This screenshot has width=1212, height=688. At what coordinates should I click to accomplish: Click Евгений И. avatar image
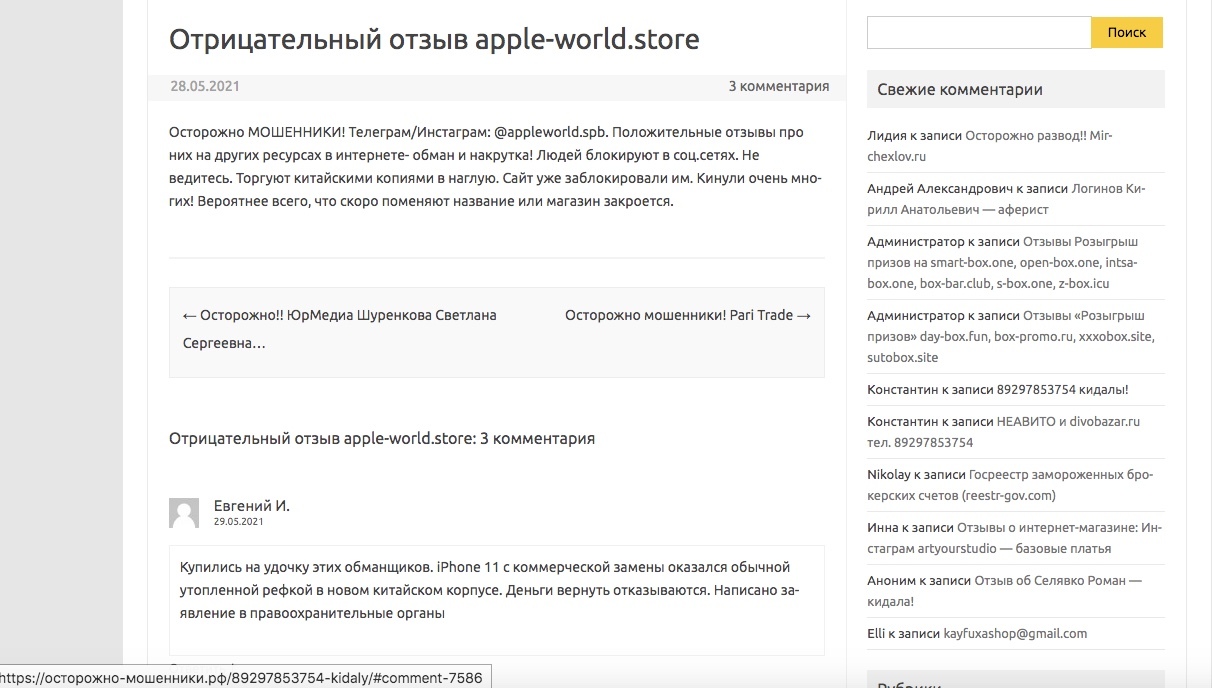pos(184,513)
